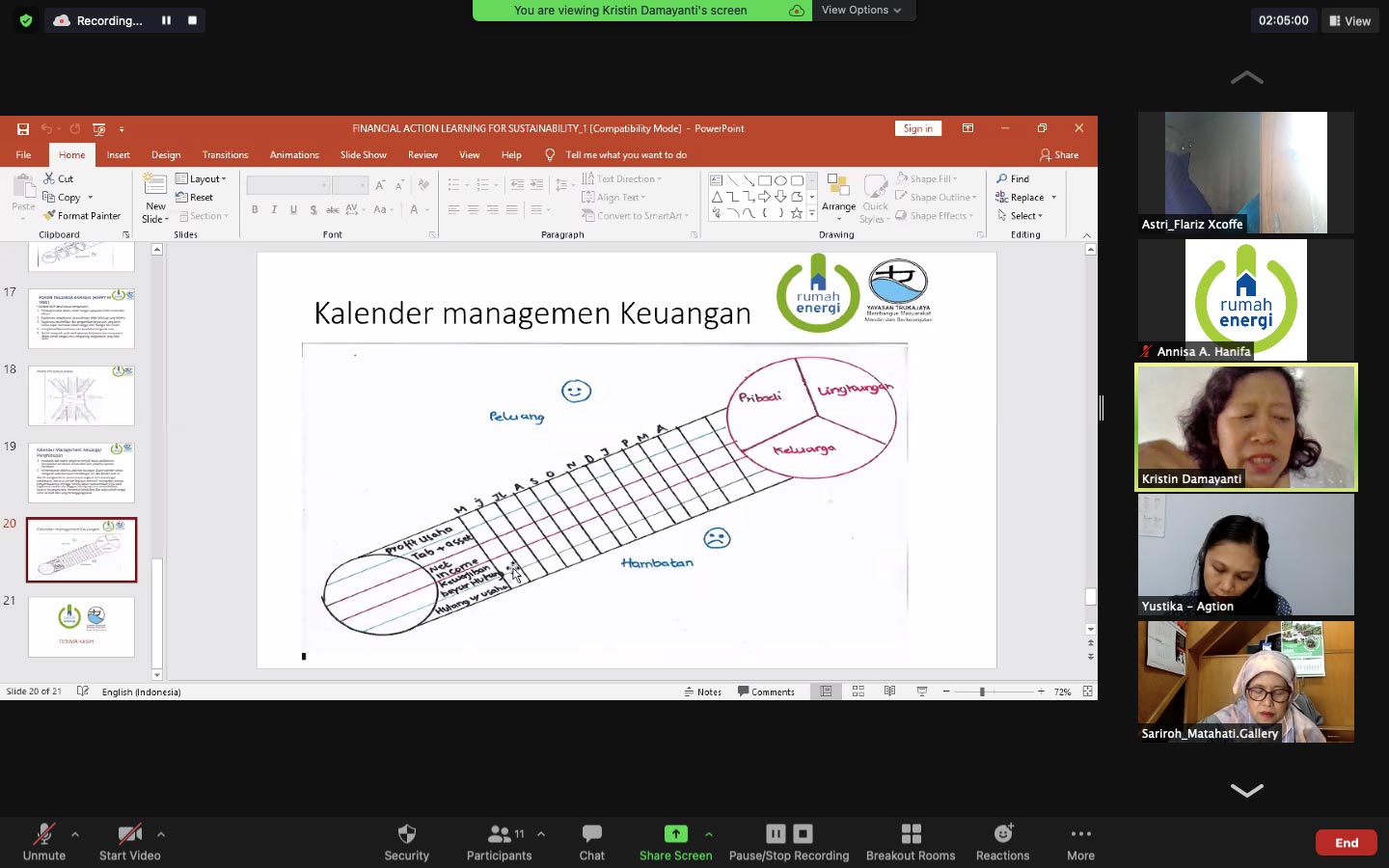The width and height of the screenshot is (1389, 868).
Task: Open the Design tab
Action: pos(166,154)
